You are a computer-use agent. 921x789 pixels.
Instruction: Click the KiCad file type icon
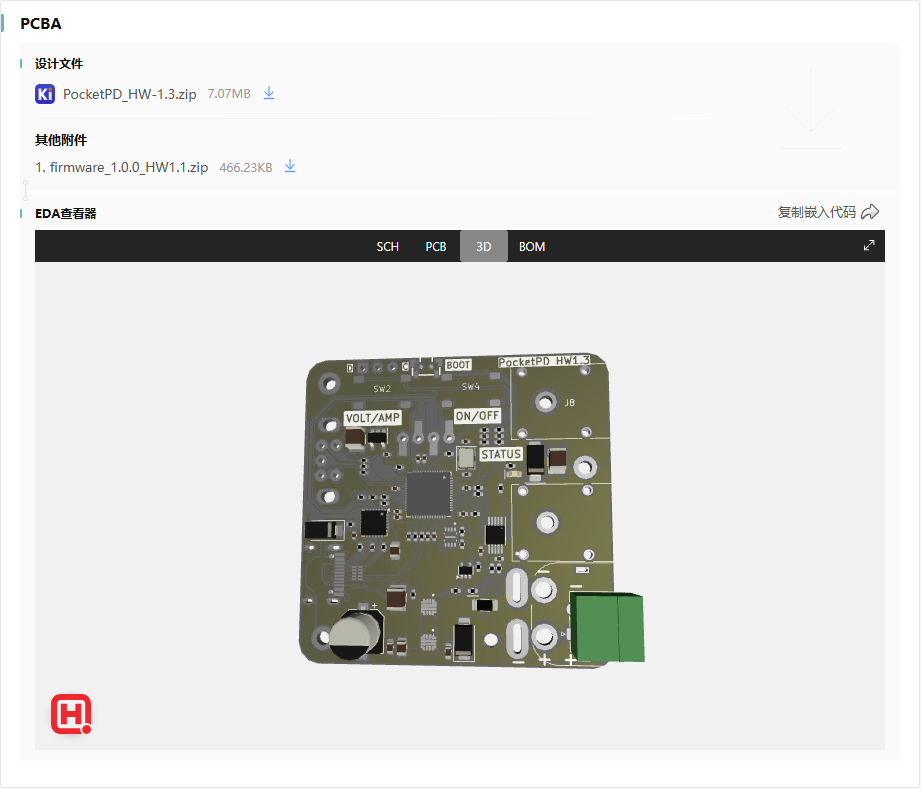tap(45, 94)
